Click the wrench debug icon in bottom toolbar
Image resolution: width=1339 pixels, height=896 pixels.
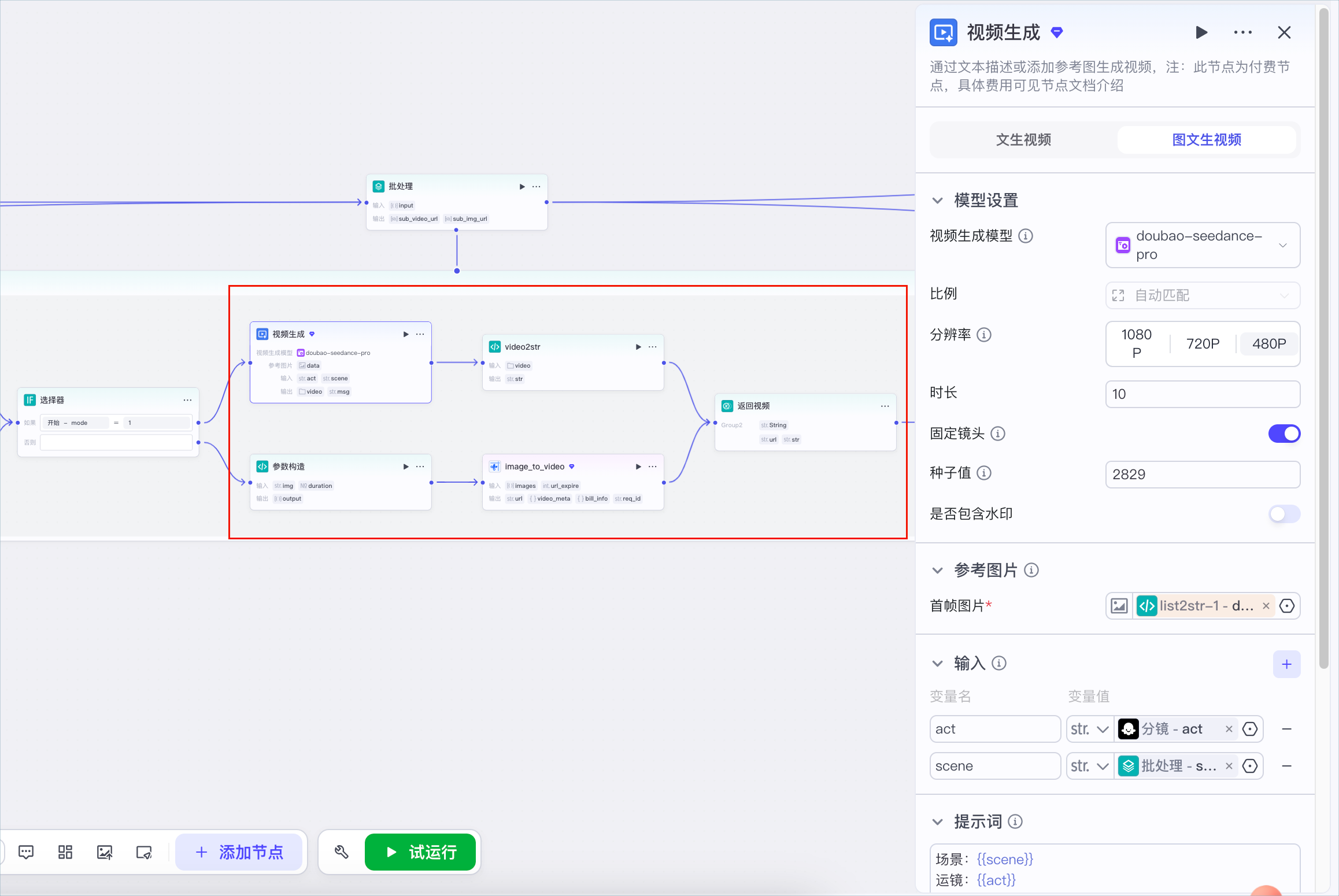(x=342, y=851)
